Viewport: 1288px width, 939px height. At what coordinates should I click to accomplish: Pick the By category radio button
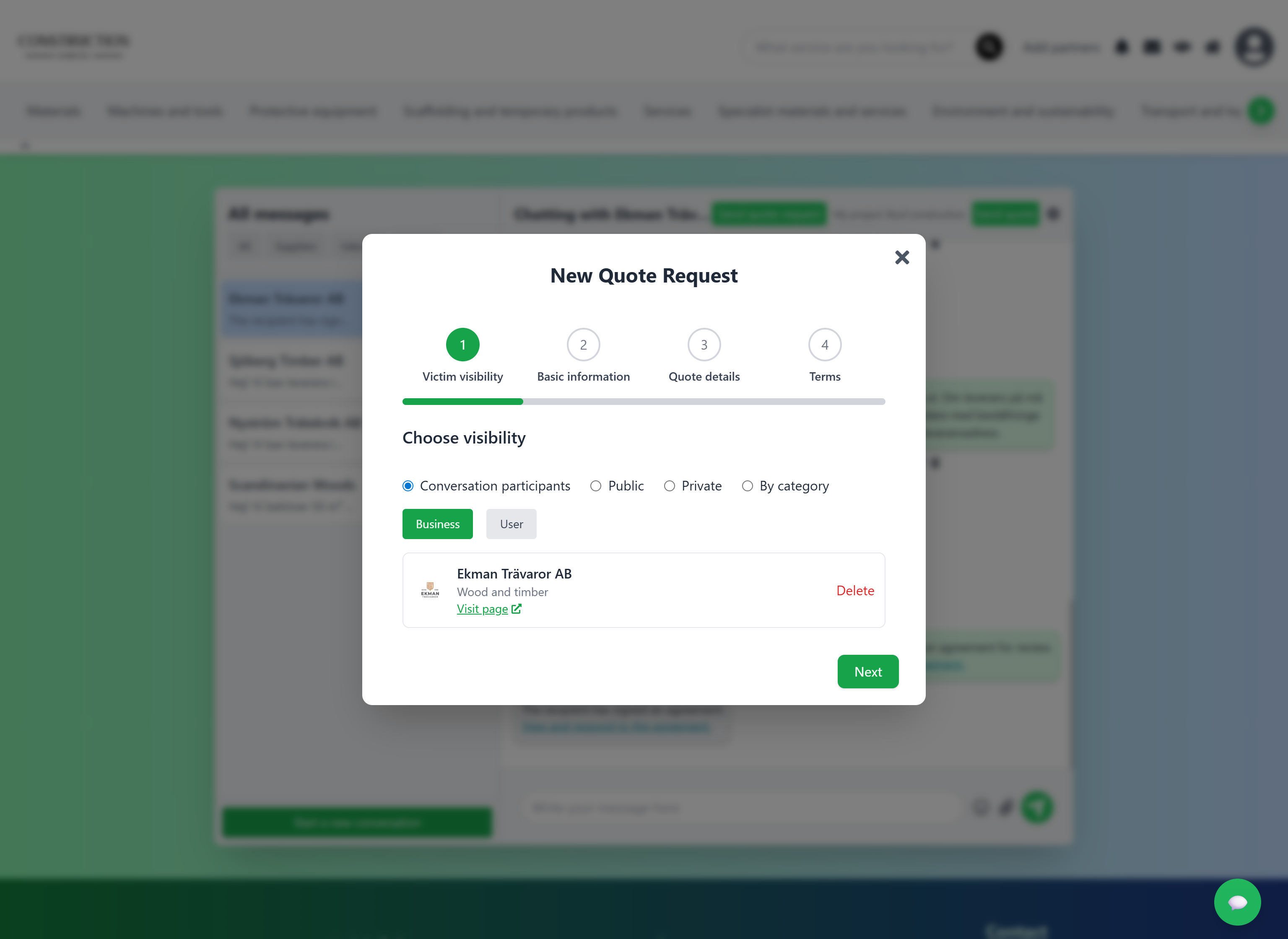[x=748, y=486]
